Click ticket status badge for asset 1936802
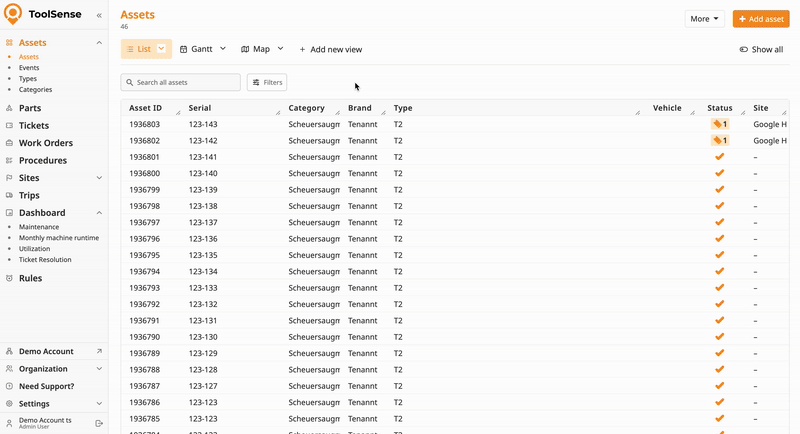The width and height of the screenshot is (800, 434). tap(719, 140)
